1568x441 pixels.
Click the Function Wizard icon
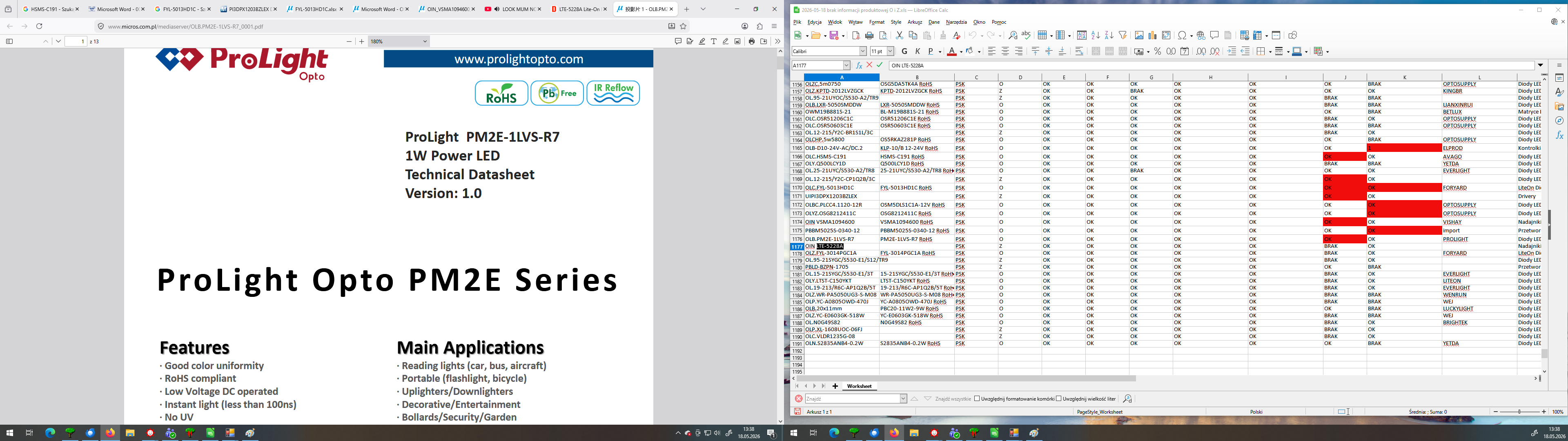(x=859, y=65)
